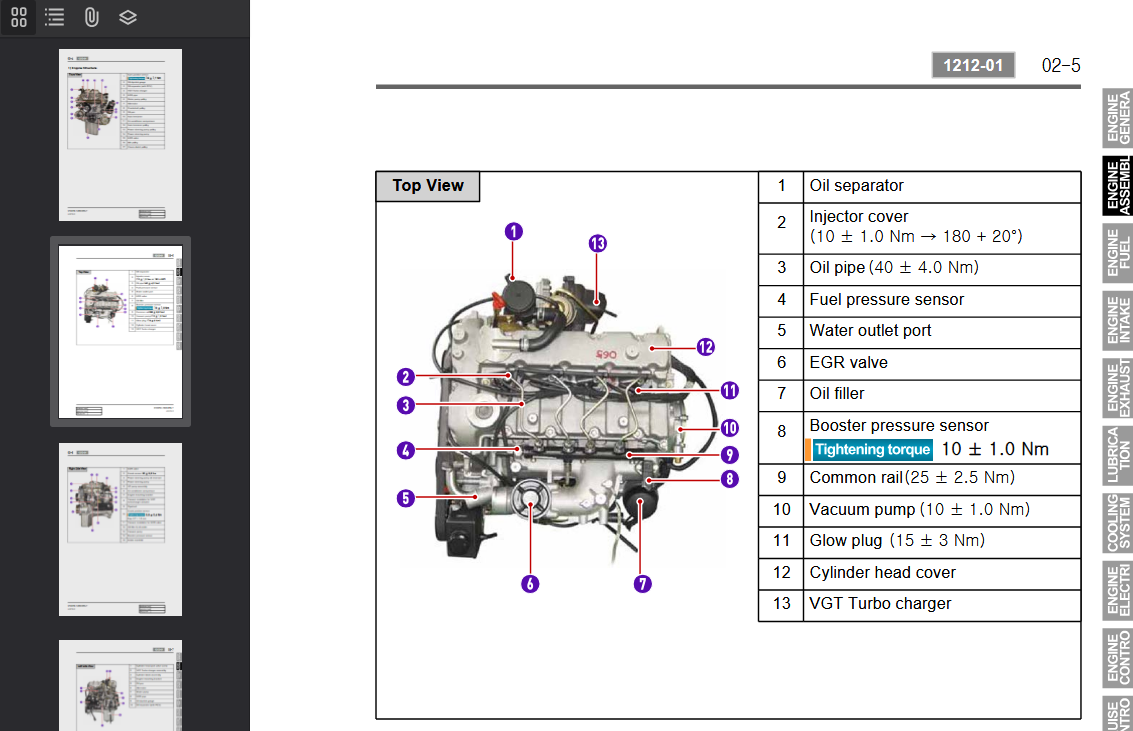1133x731 pixels.
Task: Show the document outline list
Action: pos(54,17)
